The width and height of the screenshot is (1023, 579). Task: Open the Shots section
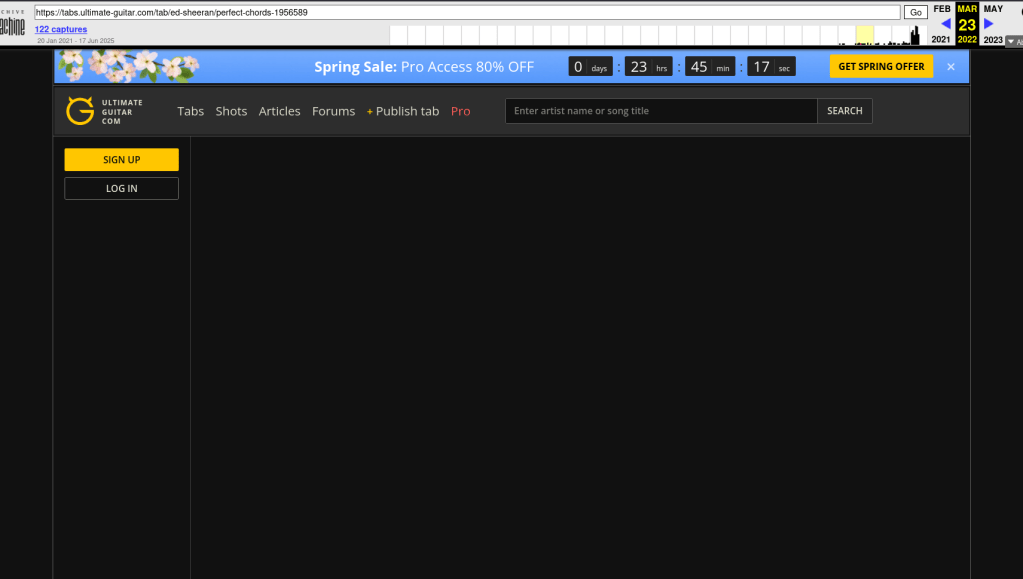pyautogui.click(x=231, y=111)
